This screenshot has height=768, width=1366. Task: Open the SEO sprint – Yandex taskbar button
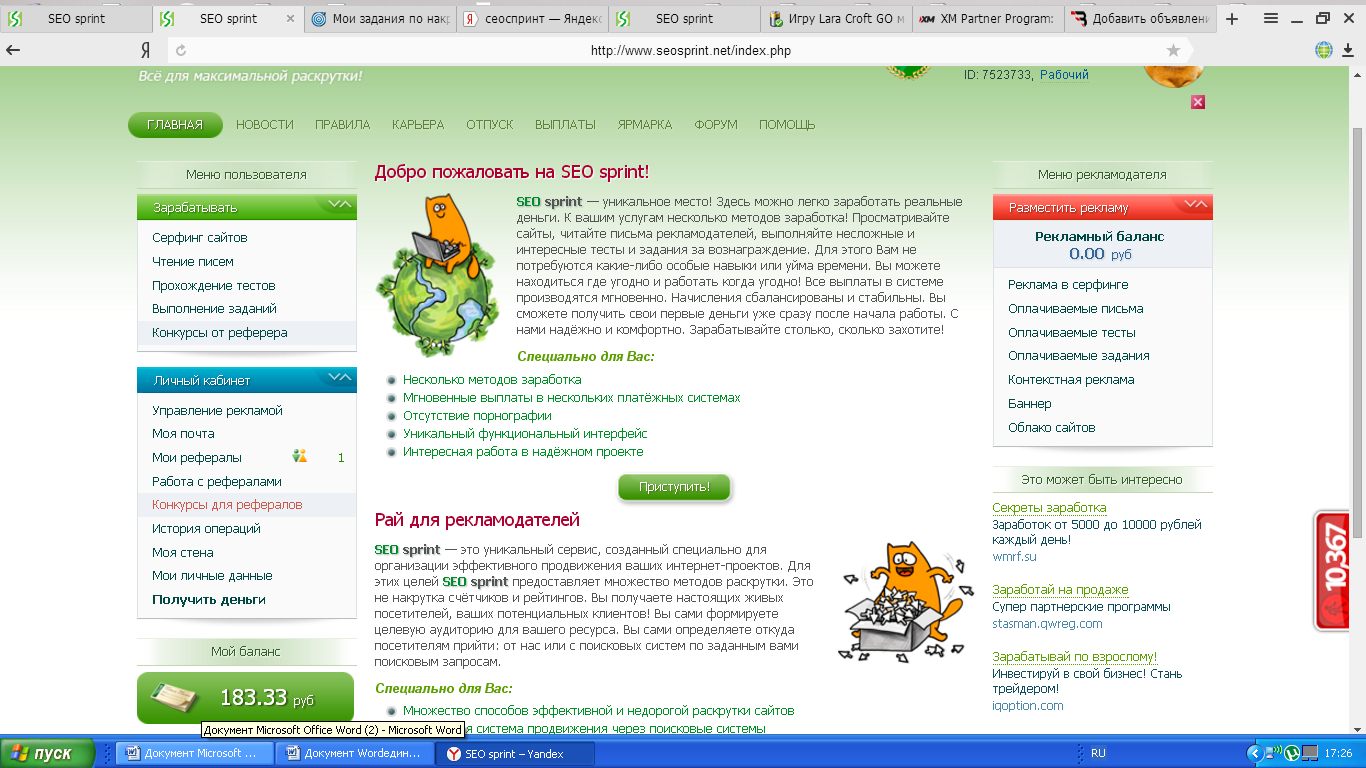(516, 753)
